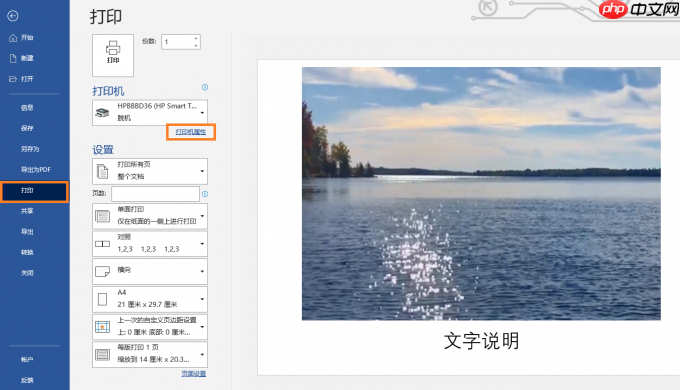Image resolution: width=680 pixels, height=390 pixels.
Task: Open 转换 (Convert) in the sidebar
Action: (x=27, y=252)
